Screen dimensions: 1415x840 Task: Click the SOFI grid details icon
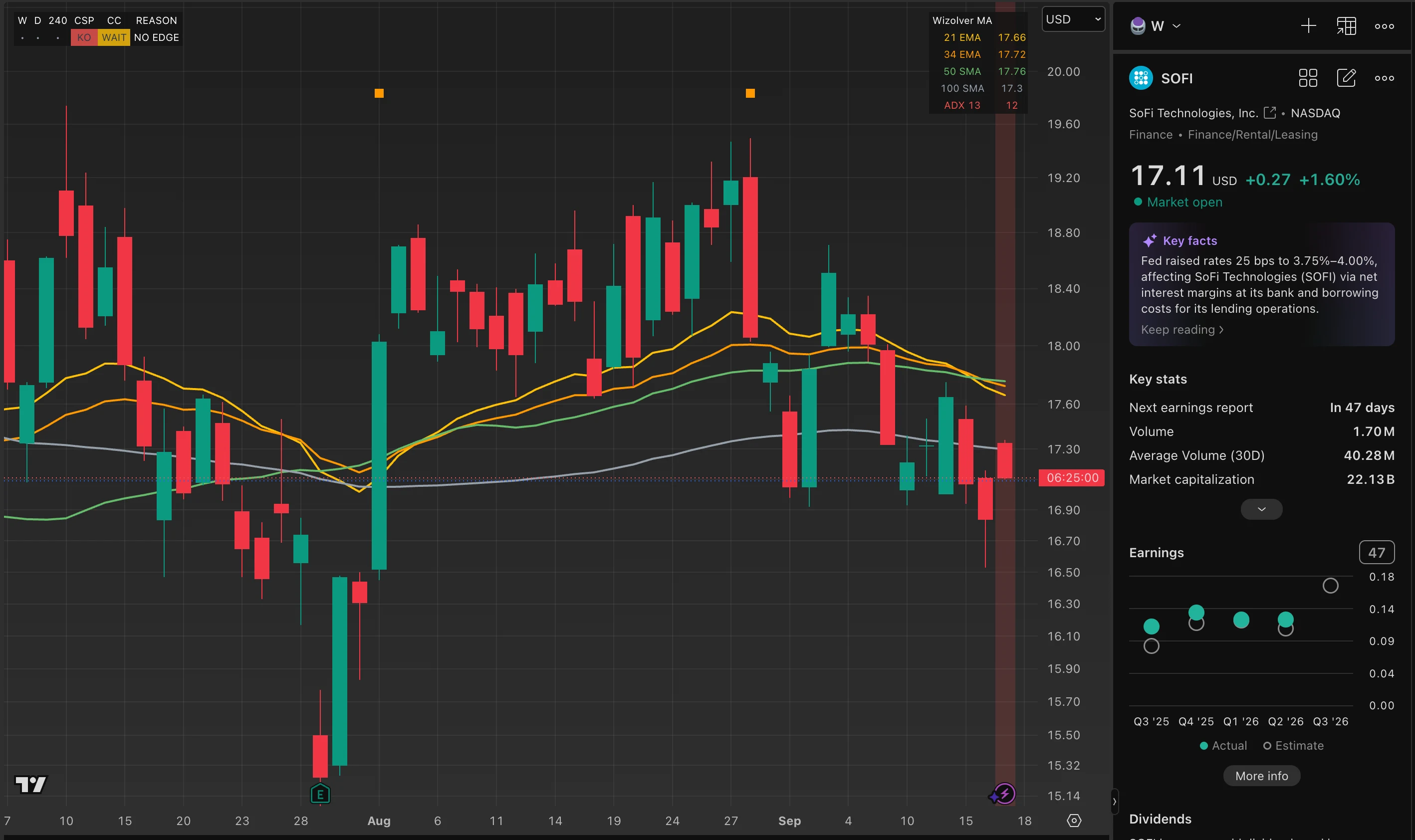coord(1308,78)
